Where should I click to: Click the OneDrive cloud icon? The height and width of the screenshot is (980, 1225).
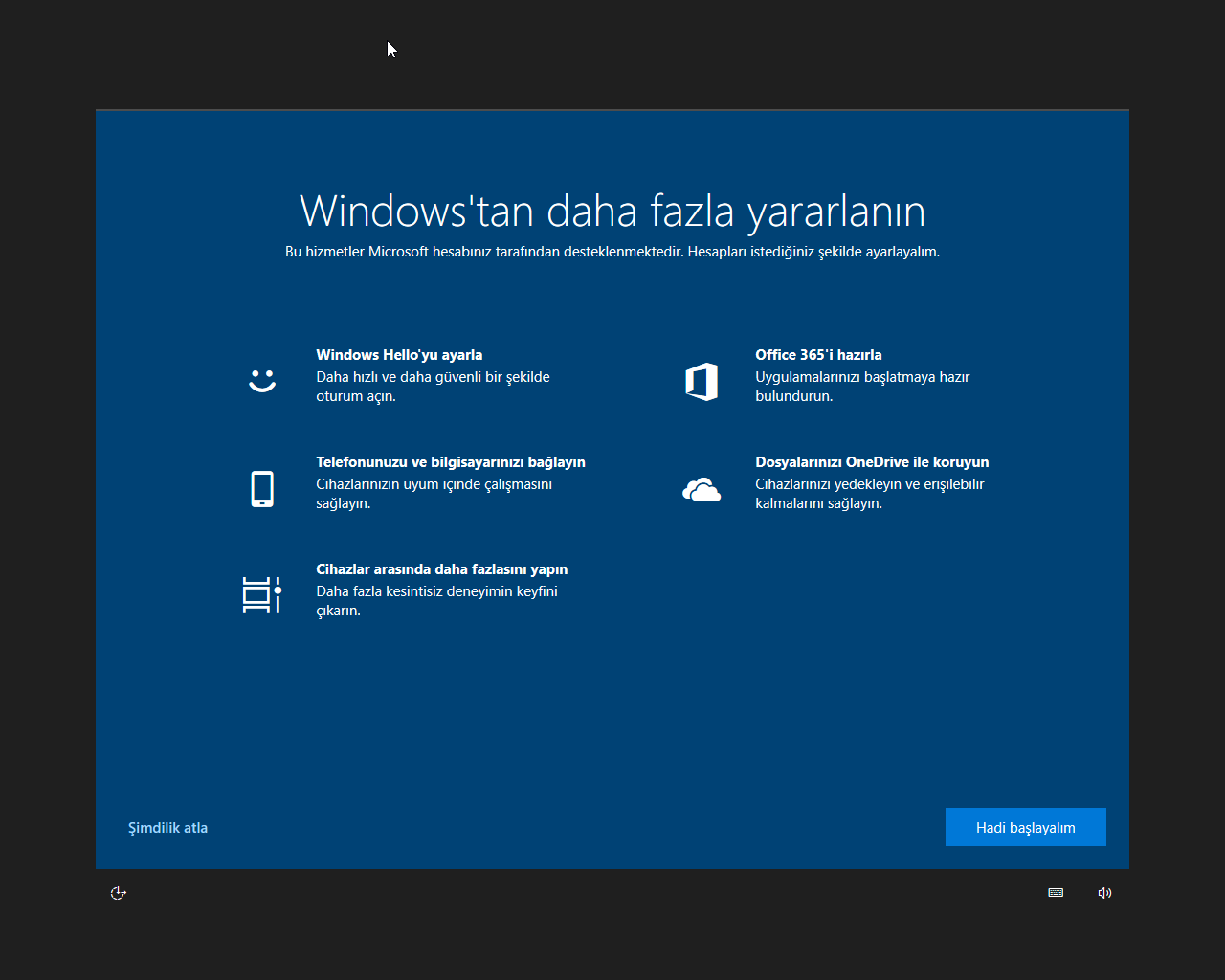702,490
